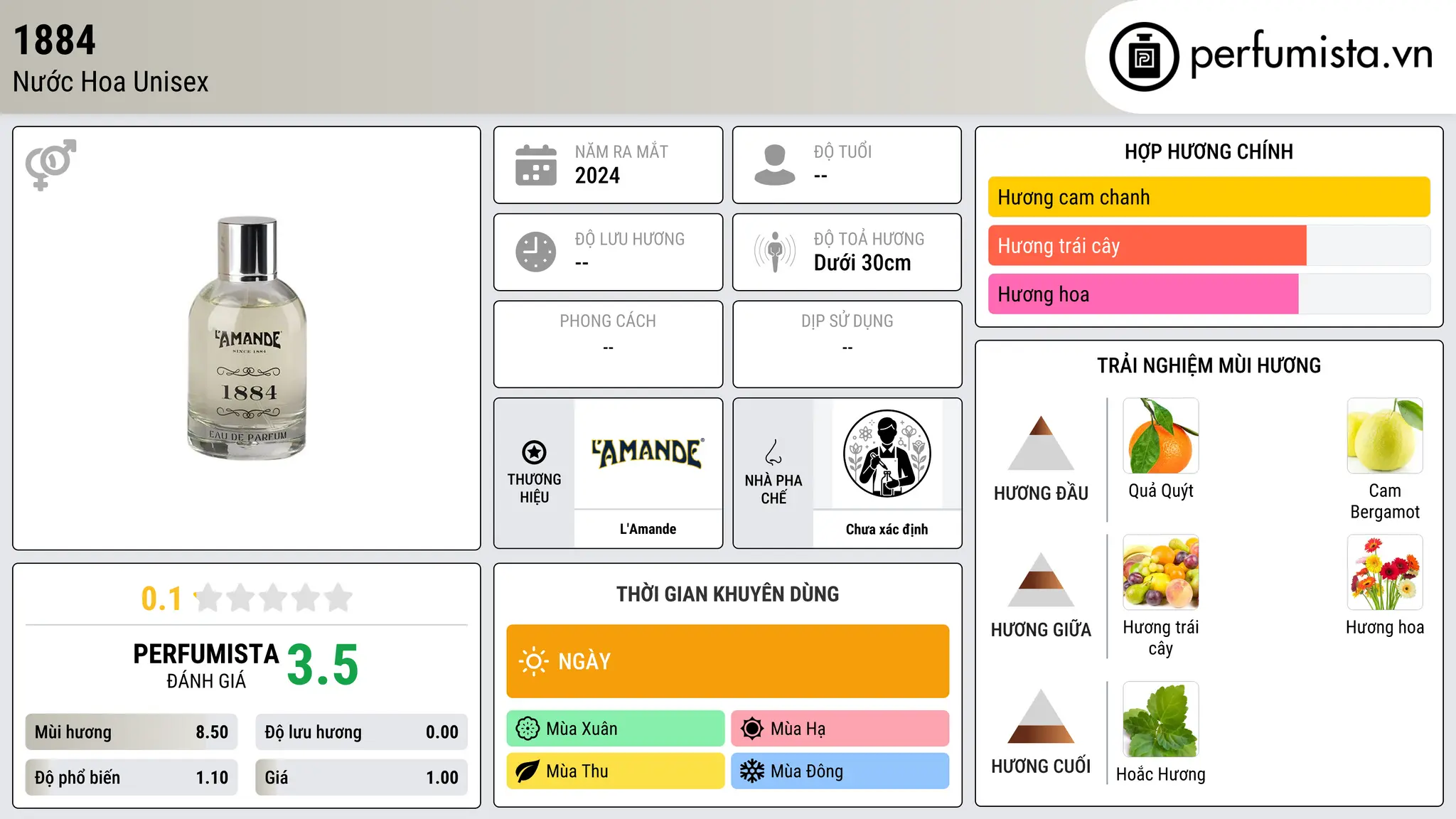Click the person icon beside Độ tuổi

click(x=774, y=165)
